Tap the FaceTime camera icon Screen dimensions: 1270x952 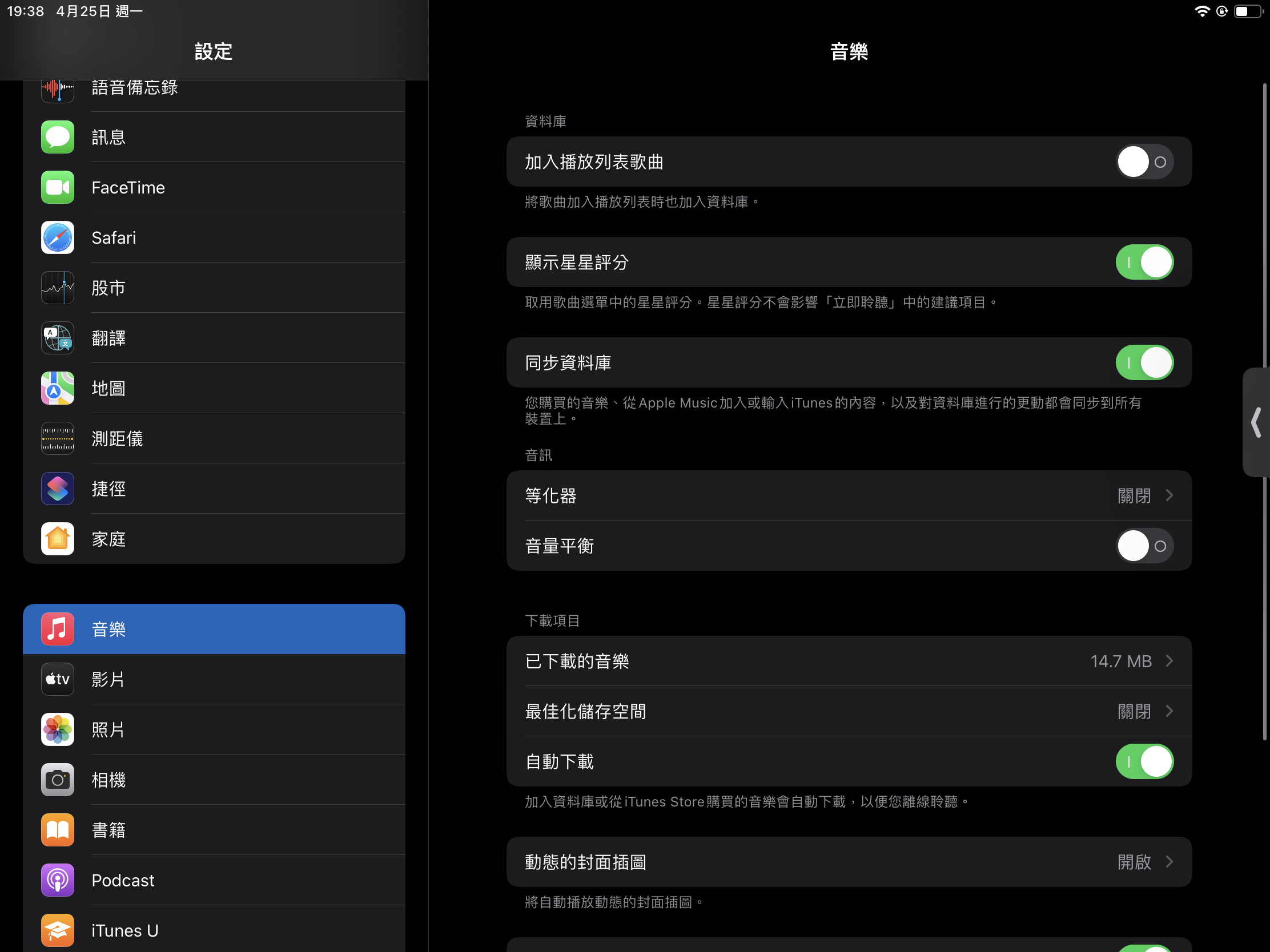tap(58, 187)
